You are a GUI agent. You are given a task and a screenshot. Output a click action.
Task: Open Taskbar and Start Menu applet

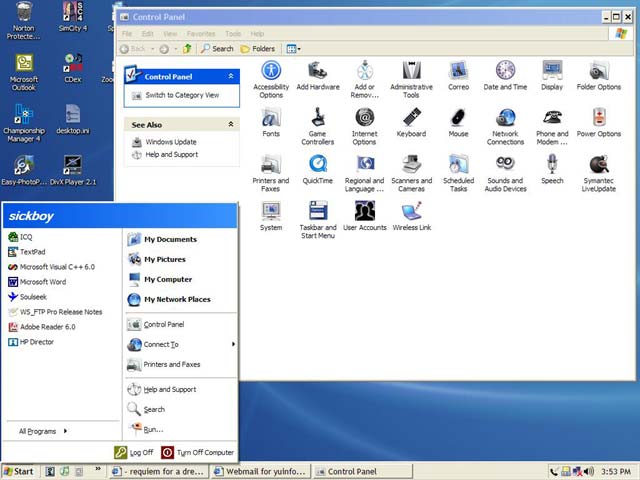[x=318, y=220]
